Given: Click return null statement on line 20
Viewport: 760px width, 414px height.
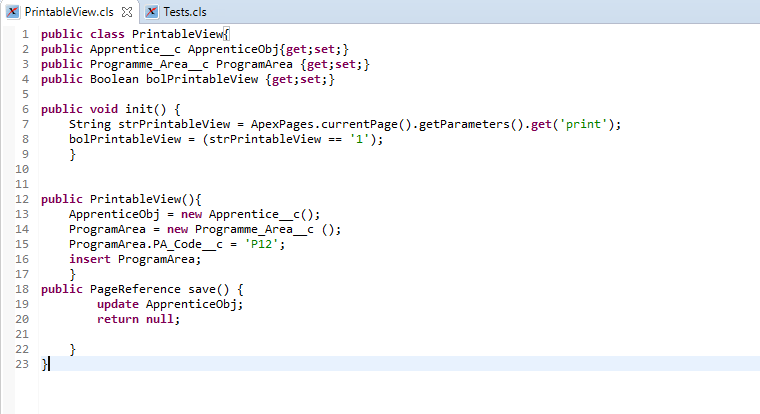Looking at the screenshot, I should [139, 319].
